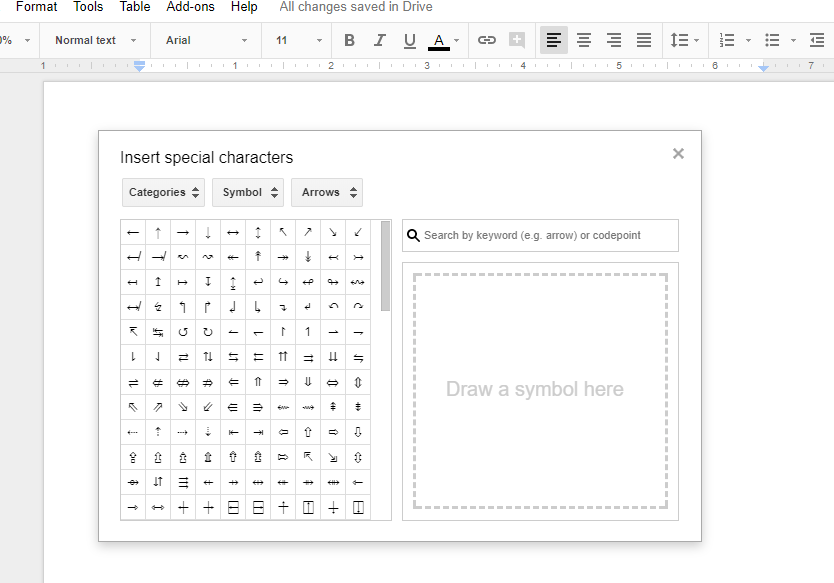Expand the Categories dropdown

164,192
